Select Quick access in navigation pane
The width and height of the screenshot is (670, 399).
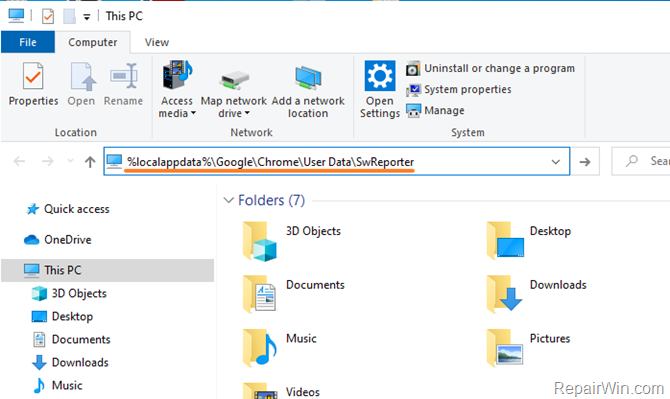coord(68,209)
